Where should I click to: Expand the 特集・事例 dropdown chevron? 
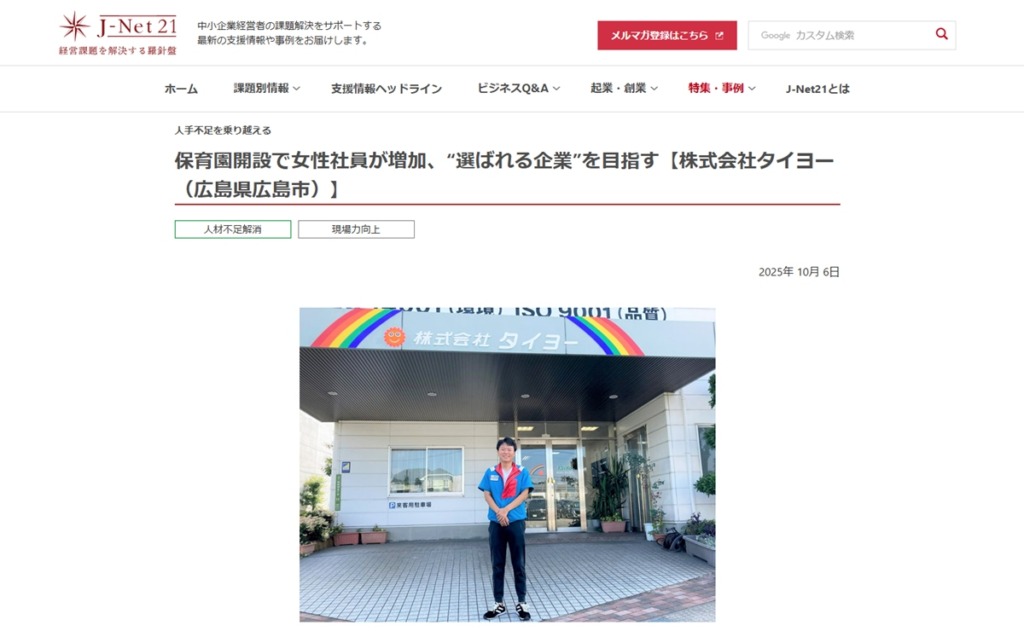(x=752, y=88)
